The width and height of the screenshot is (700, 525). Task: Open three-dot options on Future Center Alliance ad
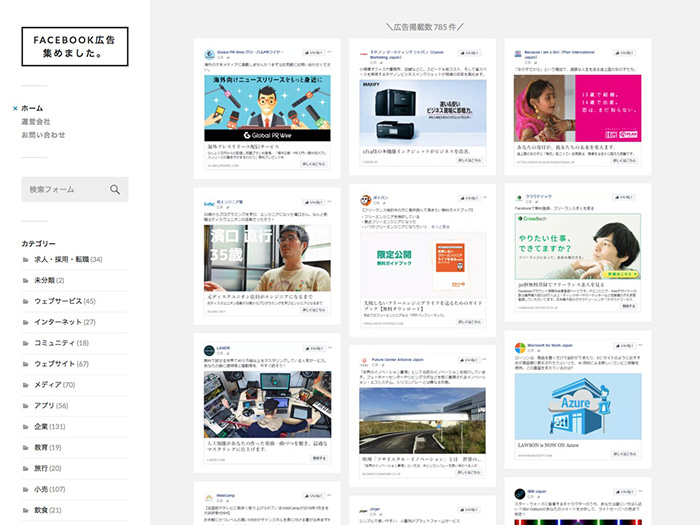click(485, 359)
